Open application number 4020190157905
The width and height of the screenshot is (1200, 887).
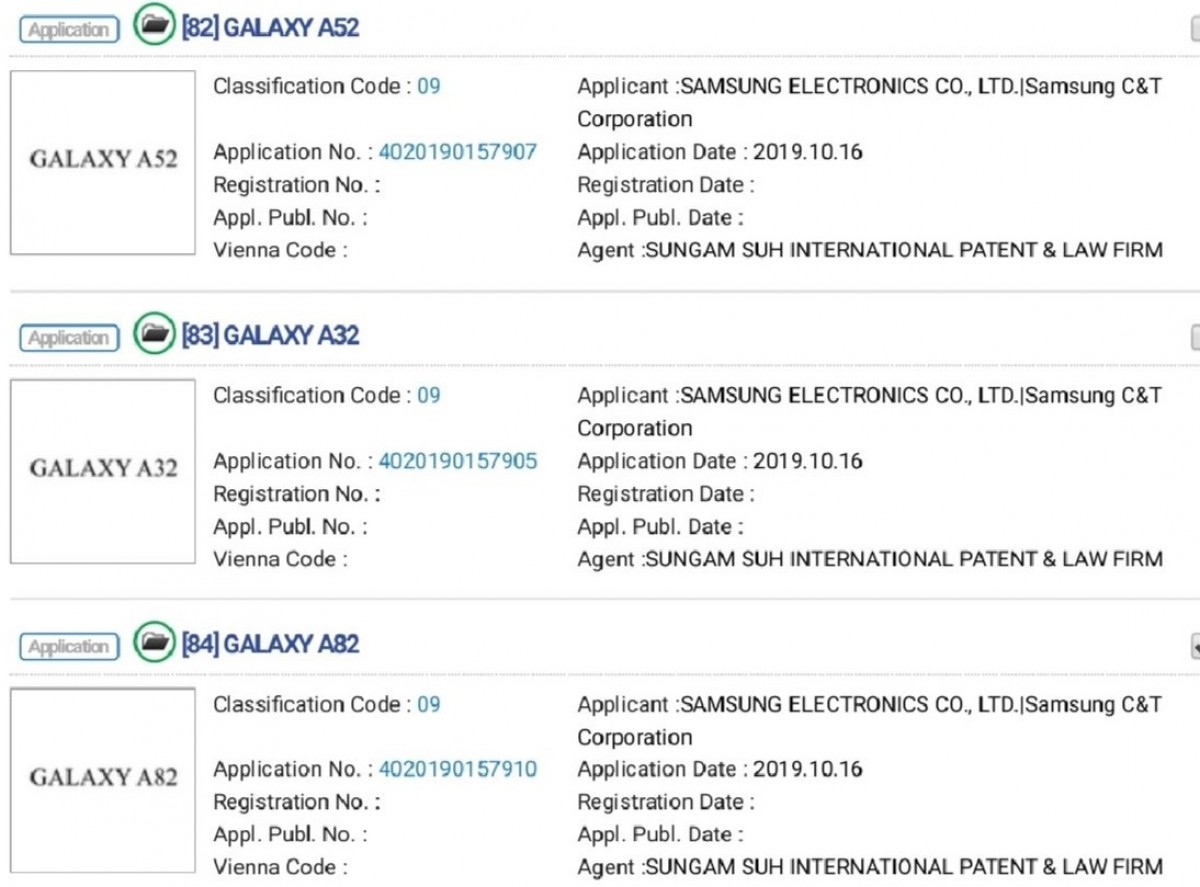pos(457,461)
